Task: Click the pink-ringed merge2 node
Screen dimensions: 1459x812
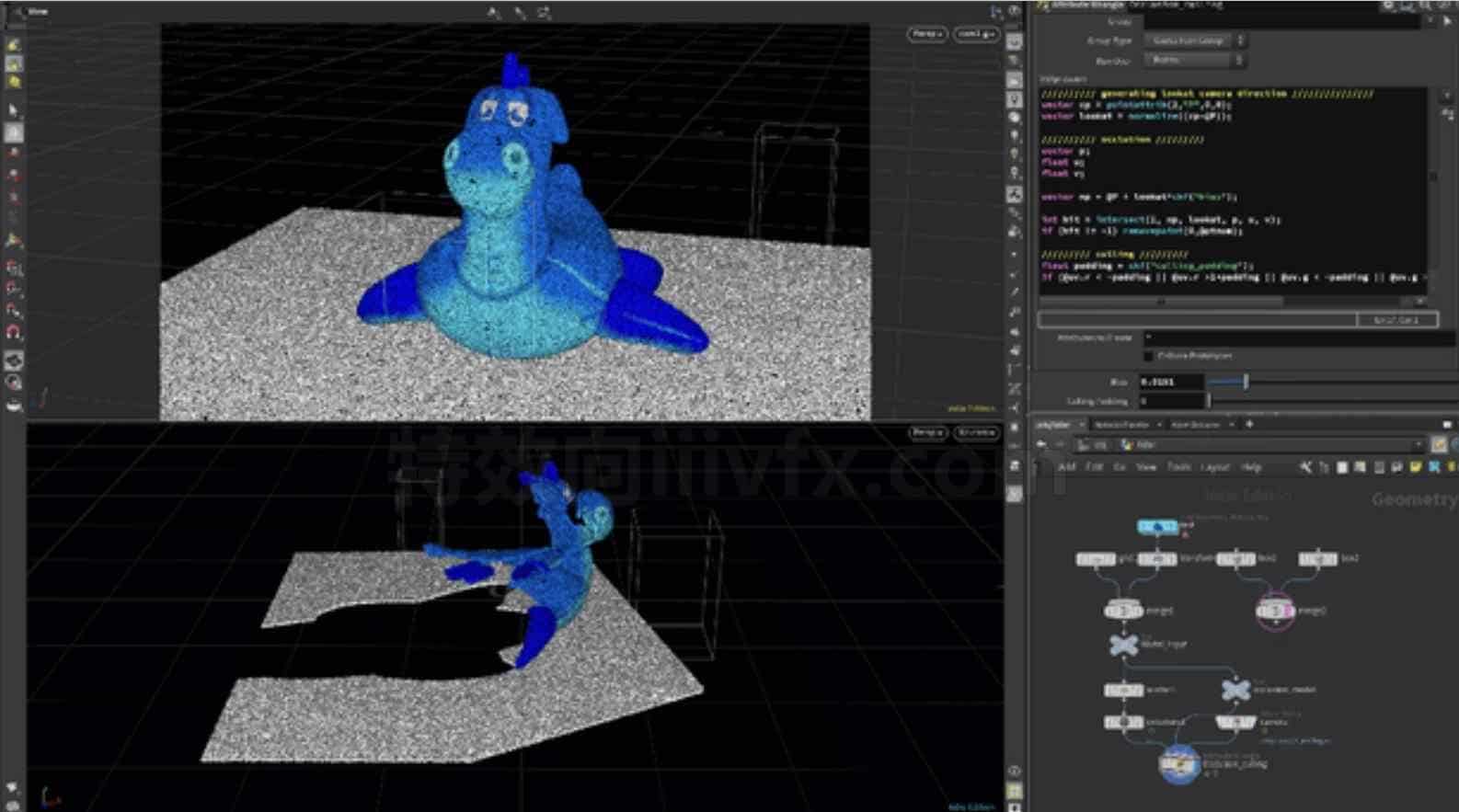Action: 1275,611
